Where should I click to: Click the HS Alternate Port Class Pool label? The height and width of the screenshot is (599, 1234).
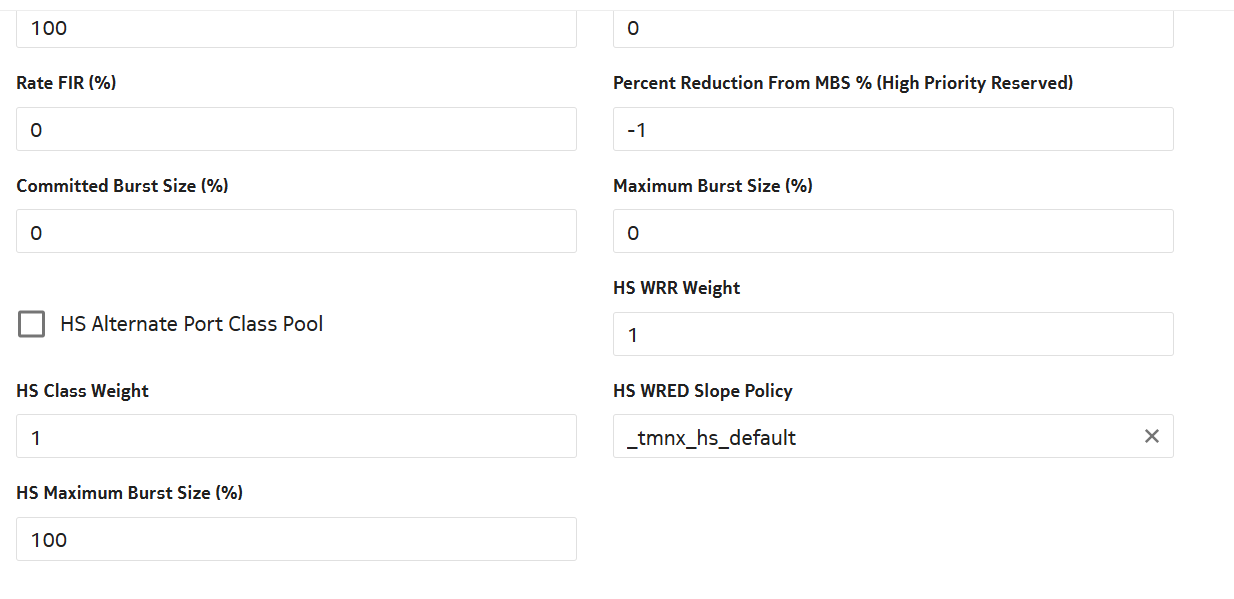coord(191,324)
